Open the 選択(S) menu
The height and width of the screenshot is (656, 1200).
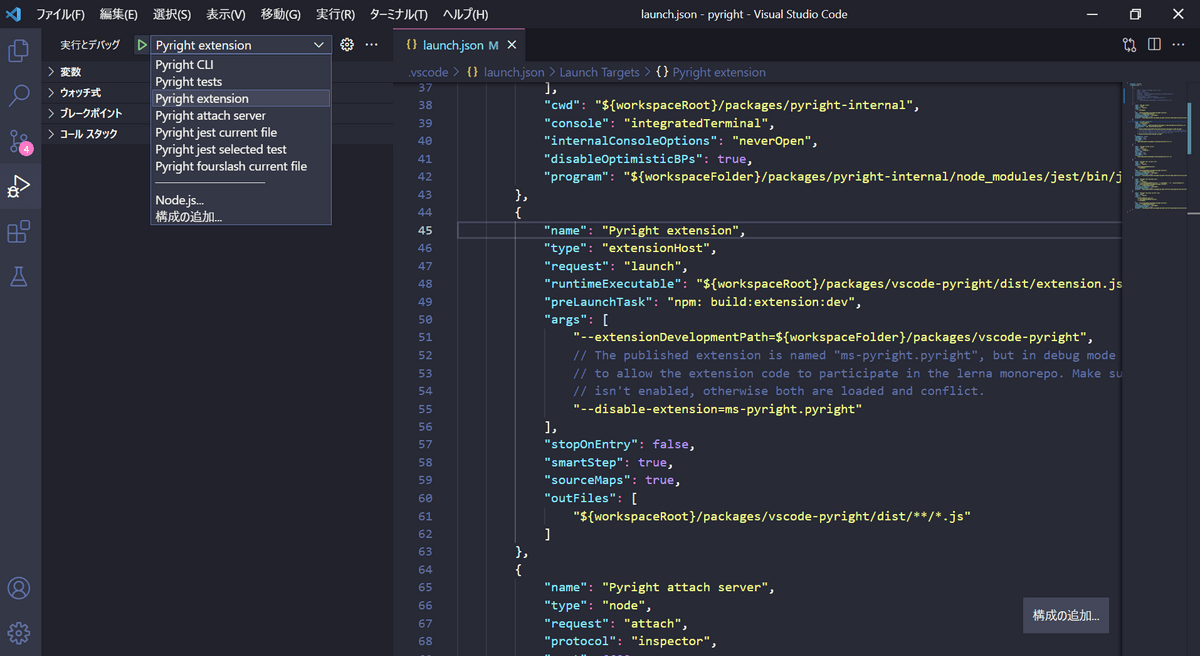pyautogui.click(x=172, y=14)
